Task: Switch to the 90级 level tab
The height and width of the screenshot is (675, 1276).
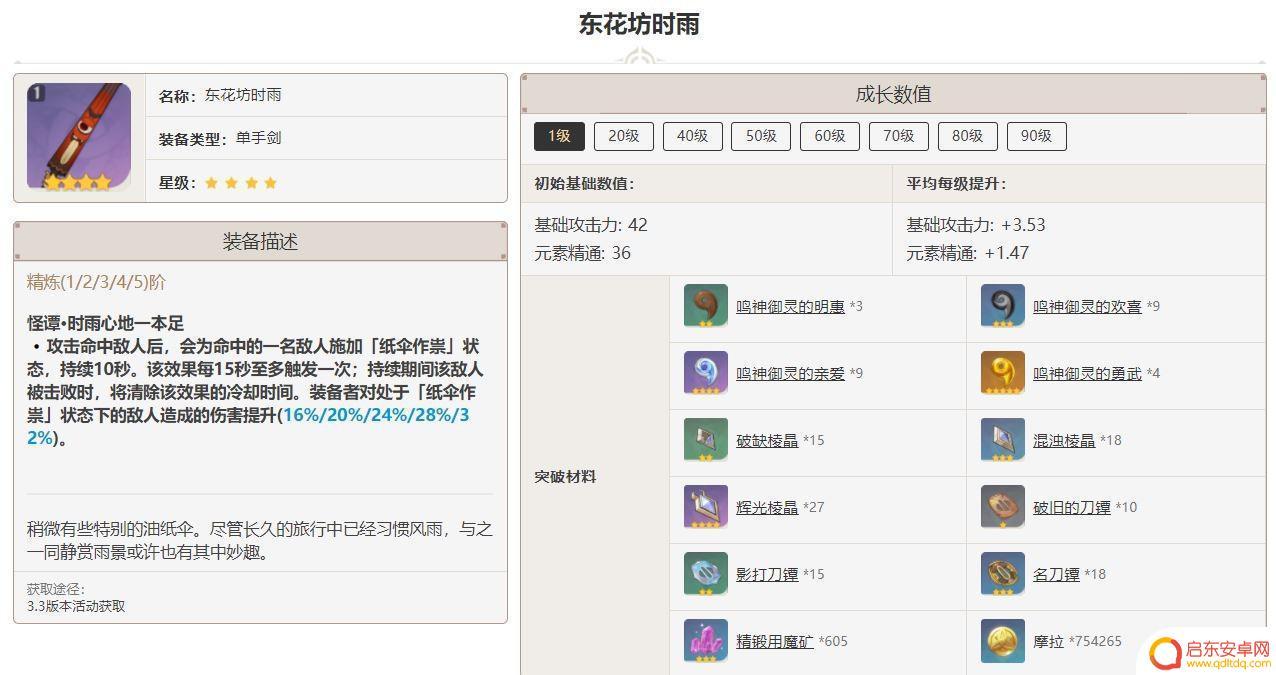Action: pos(1037,136)
